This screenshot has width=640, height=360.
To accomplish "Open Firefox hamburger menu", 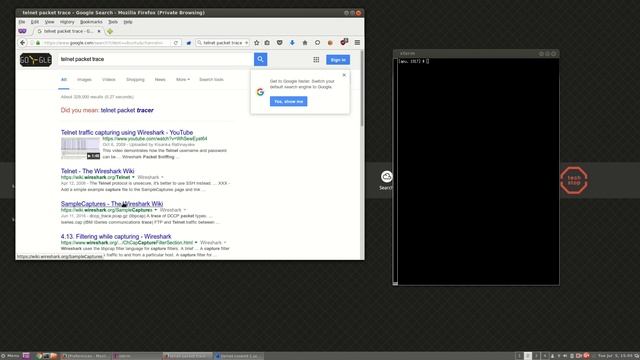I will [x=357, y=42].
